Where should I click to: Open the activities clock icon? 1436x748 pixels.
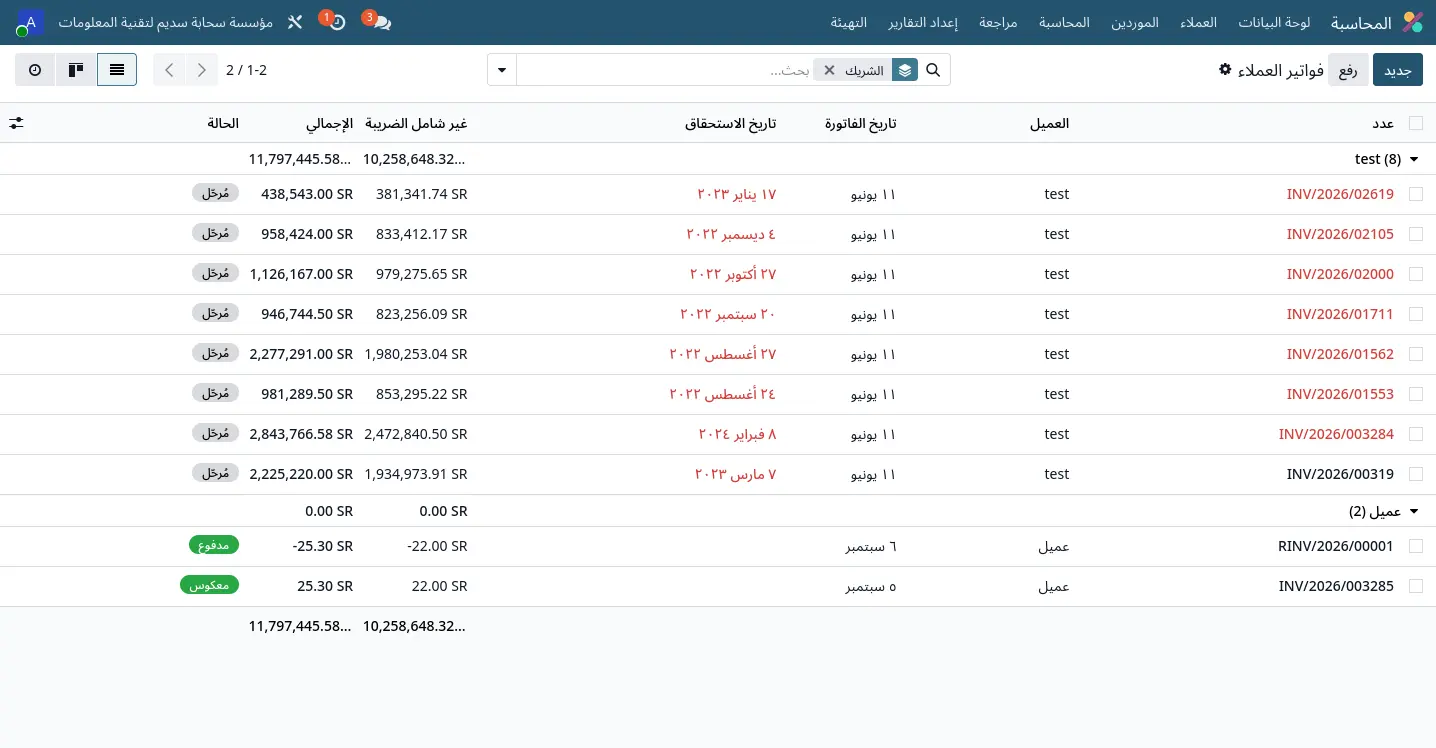click(337, 22)
